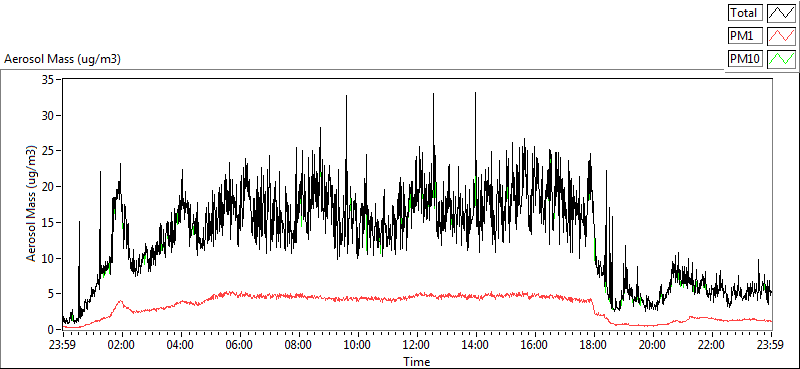The width and height of the screenshot is (800, 369).
Task: Click the 02:00 time axis label
Action: coord(121,345)
